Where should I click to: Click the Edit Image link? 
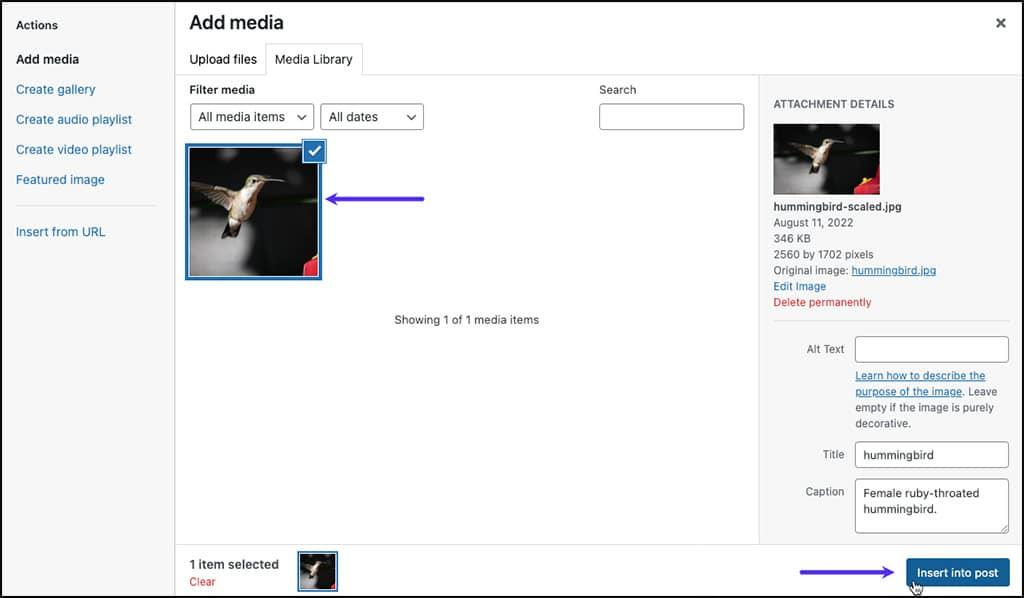pyautogui.click(x=799, y=286)
